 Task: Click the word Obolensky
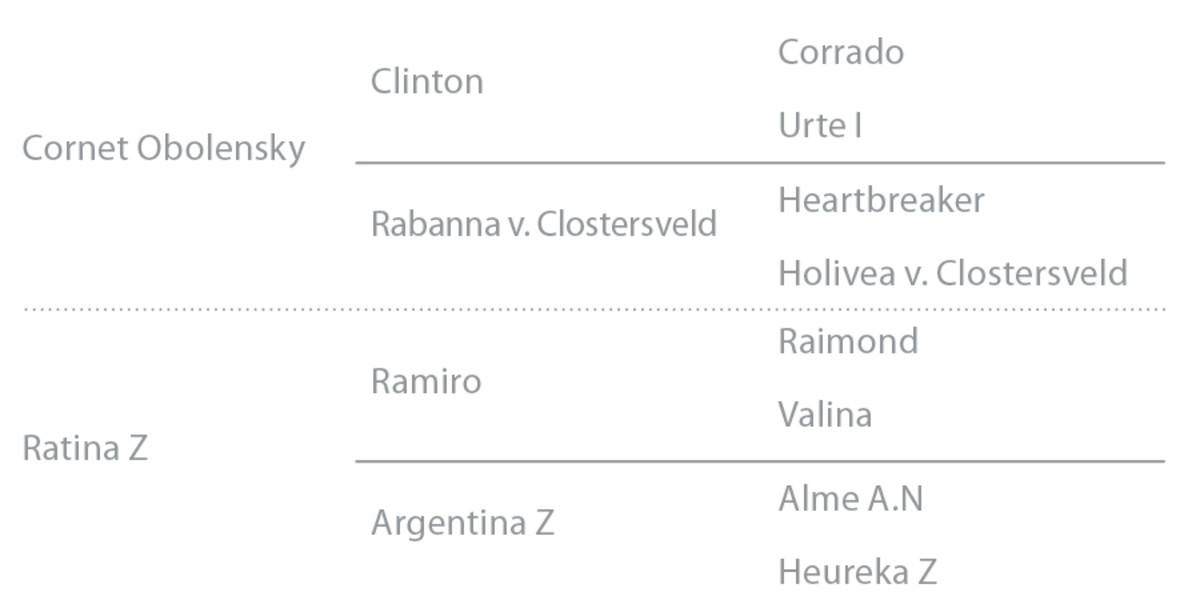(221, 149)
